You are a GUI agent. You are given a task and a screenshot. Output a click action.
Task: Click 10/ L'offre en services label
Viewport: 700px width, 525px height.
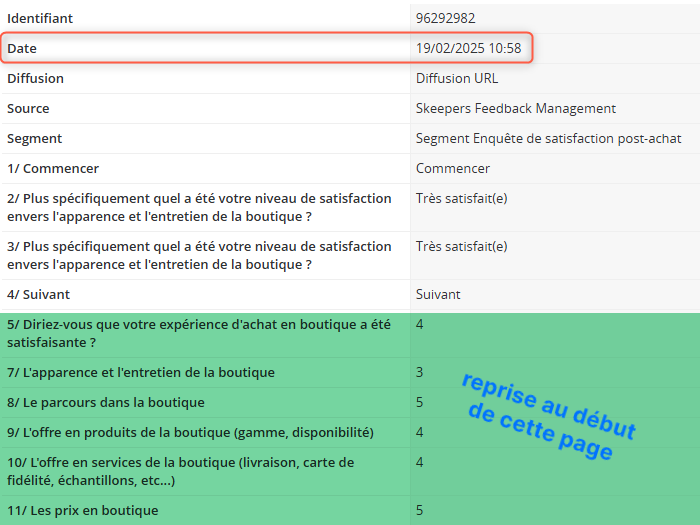click(180, 471)
